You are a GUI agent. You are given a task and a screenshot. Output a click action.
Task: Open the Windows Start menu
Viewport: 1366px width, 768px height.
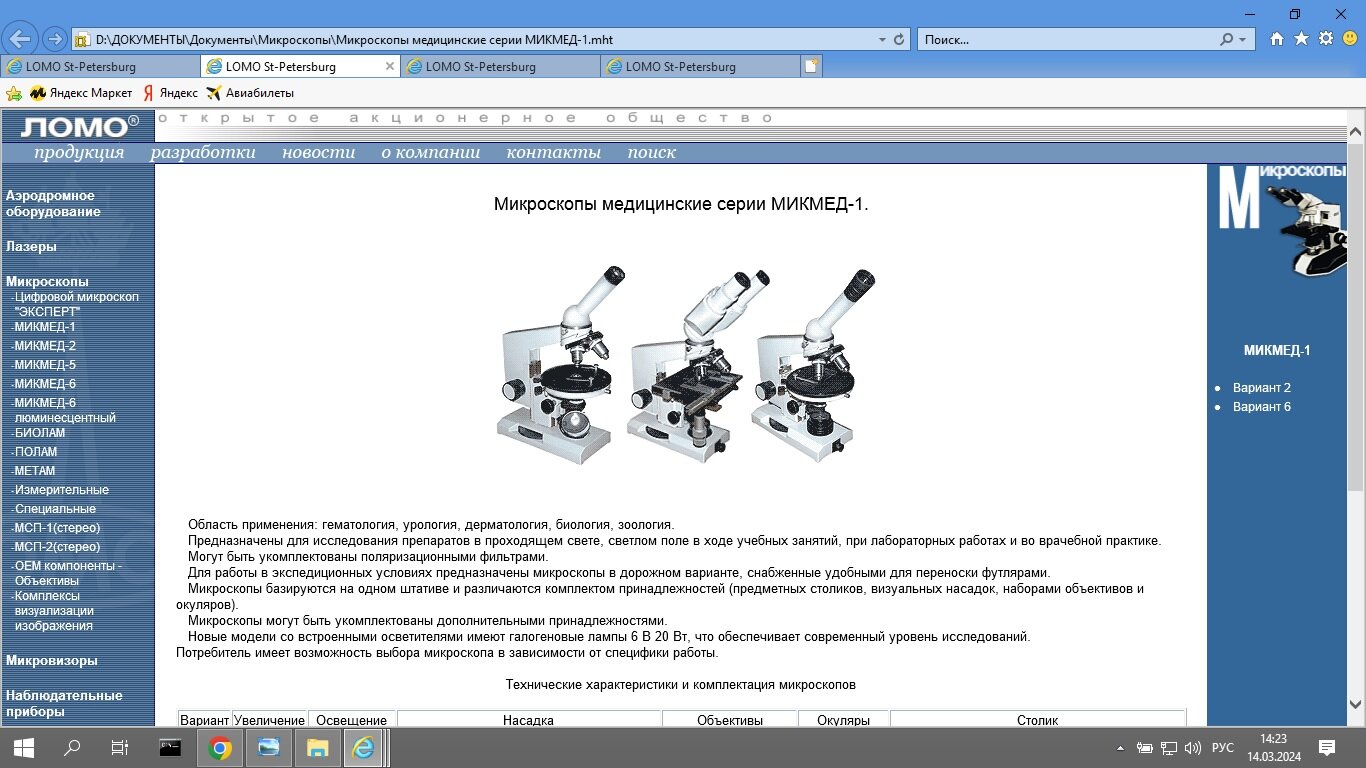point(23,747)
